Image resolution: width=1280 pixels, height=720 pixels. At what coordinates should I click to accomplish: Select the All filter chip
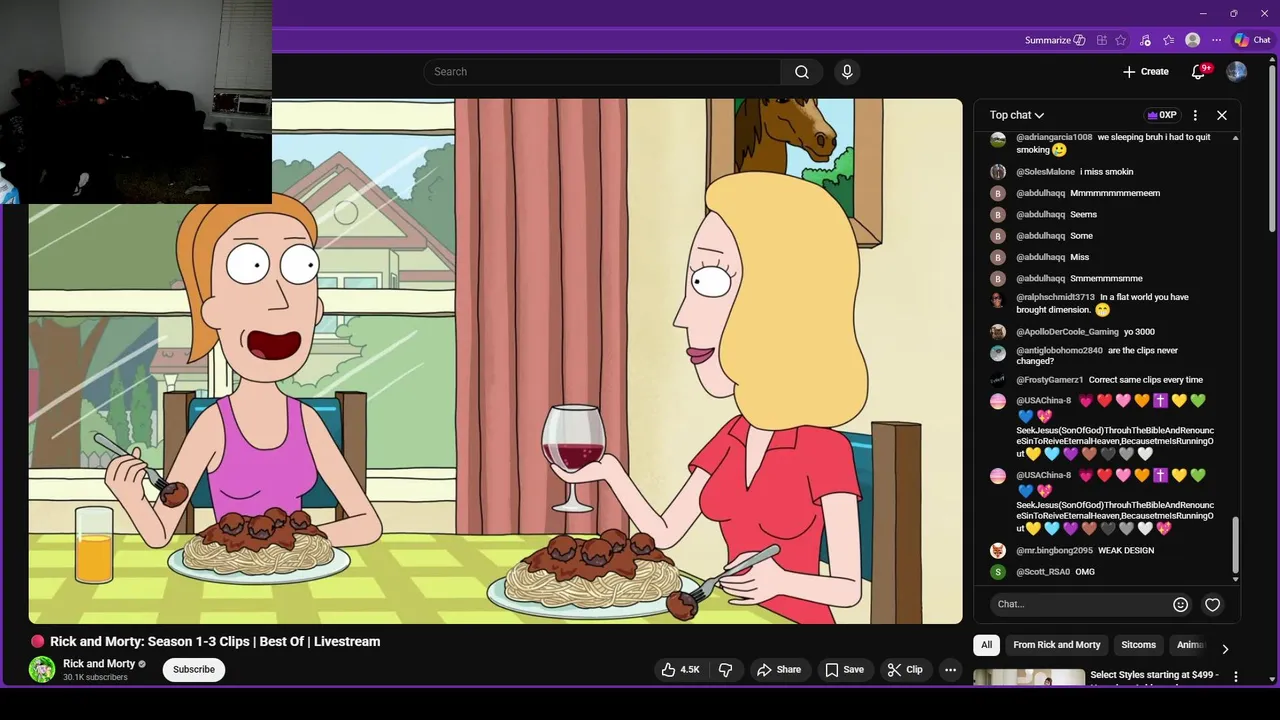click(x=986, y=645)
